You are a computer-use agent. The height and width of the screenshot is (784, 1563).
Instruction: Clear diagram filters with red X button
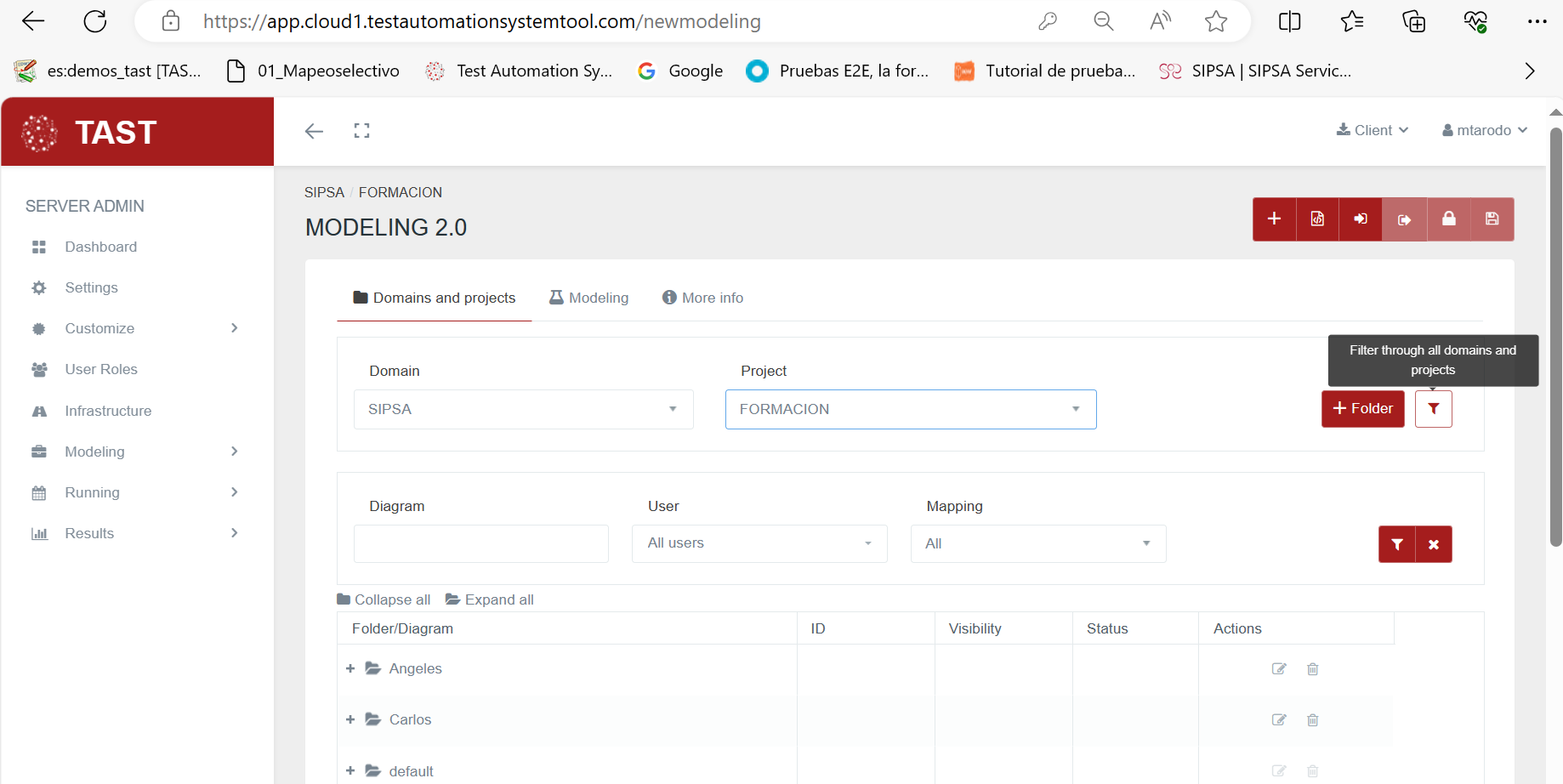pyautogui.click(x=1434, y=544)
